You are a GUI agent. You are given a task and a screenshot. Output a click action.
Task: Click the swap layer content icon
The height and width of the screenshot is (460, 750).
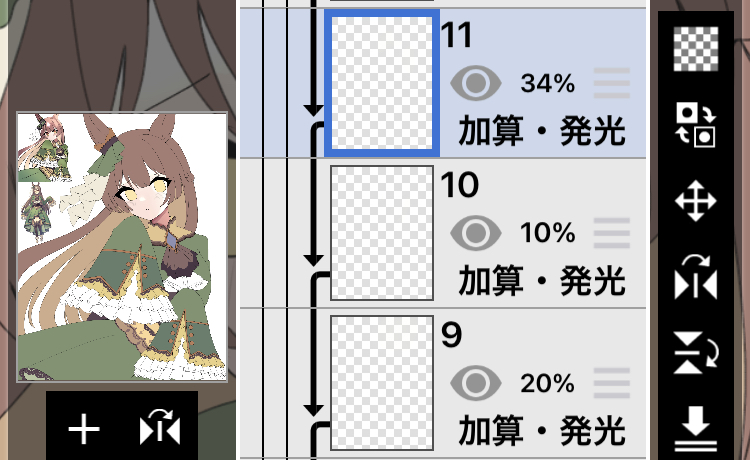tap(695, 124)
